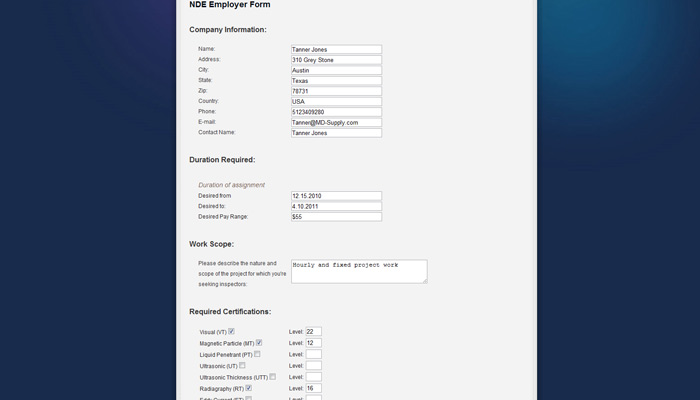Image resolution: width=700 pixels, height=400 pixels.
Task: Focus the Desired from date field
Action: click(336, 196)
